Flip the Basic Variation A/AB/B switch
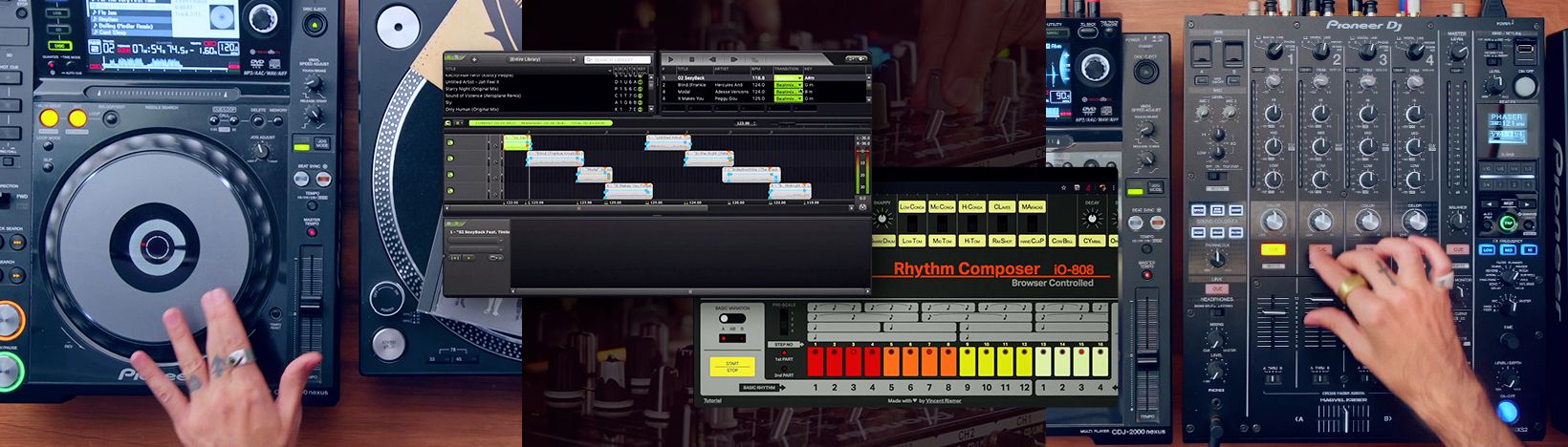1568x447 pixels. [x=731, y=318]
